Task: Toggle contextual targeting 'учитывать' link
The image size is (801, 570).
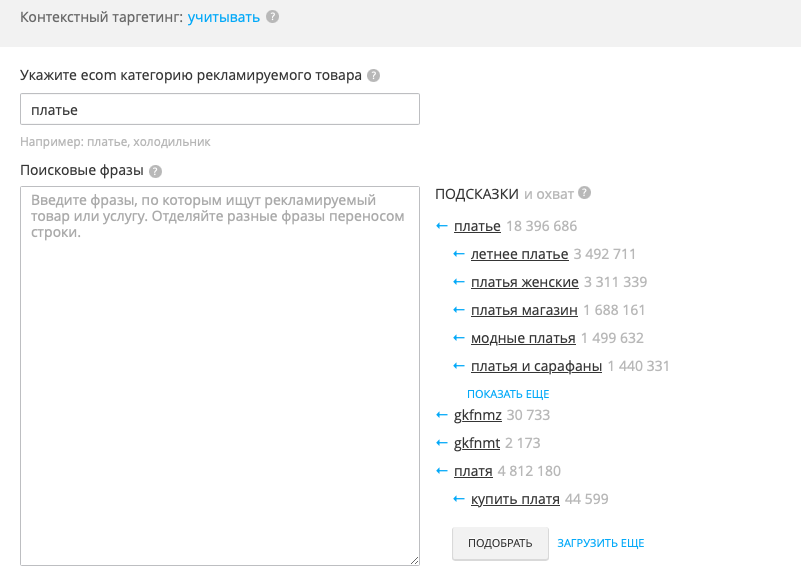Action: (x=224, y=17)
